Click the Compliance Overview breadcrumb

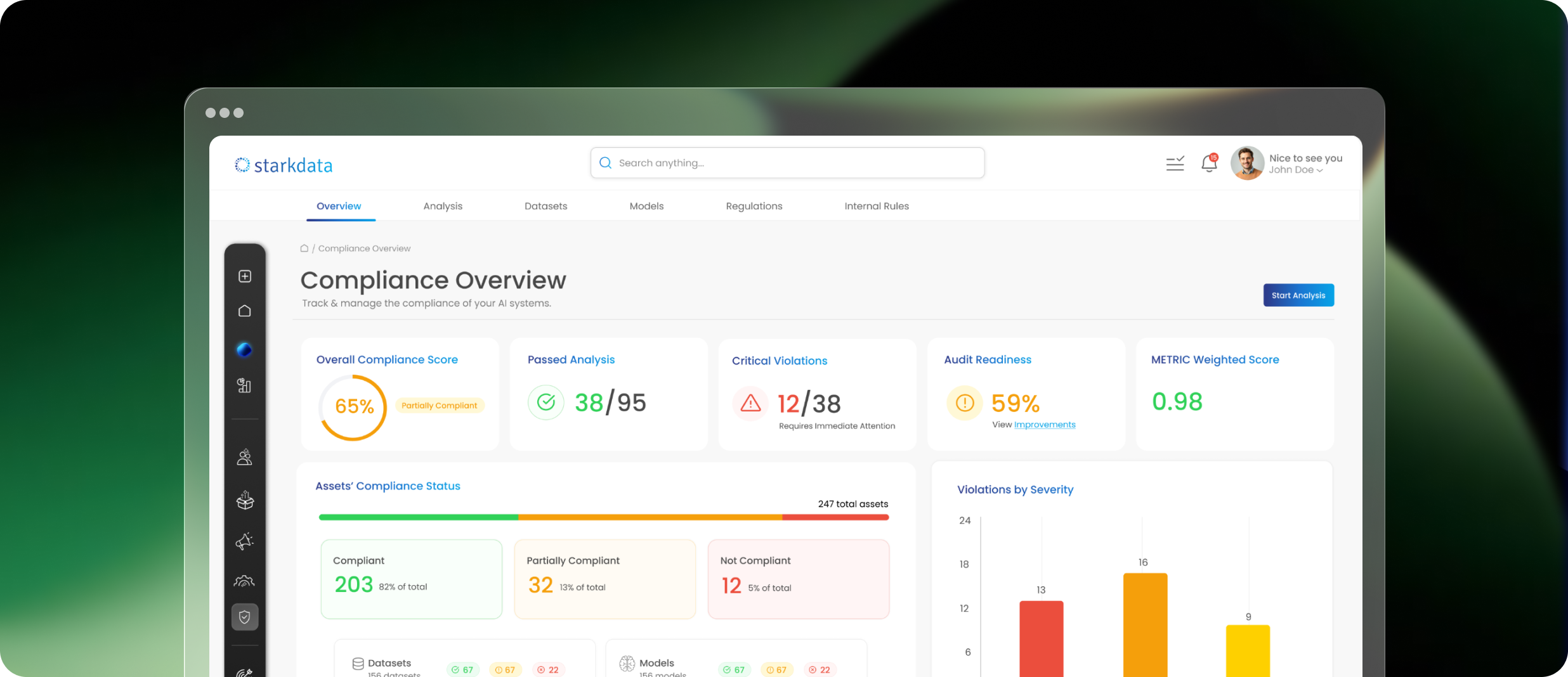(x=364, y=248)
